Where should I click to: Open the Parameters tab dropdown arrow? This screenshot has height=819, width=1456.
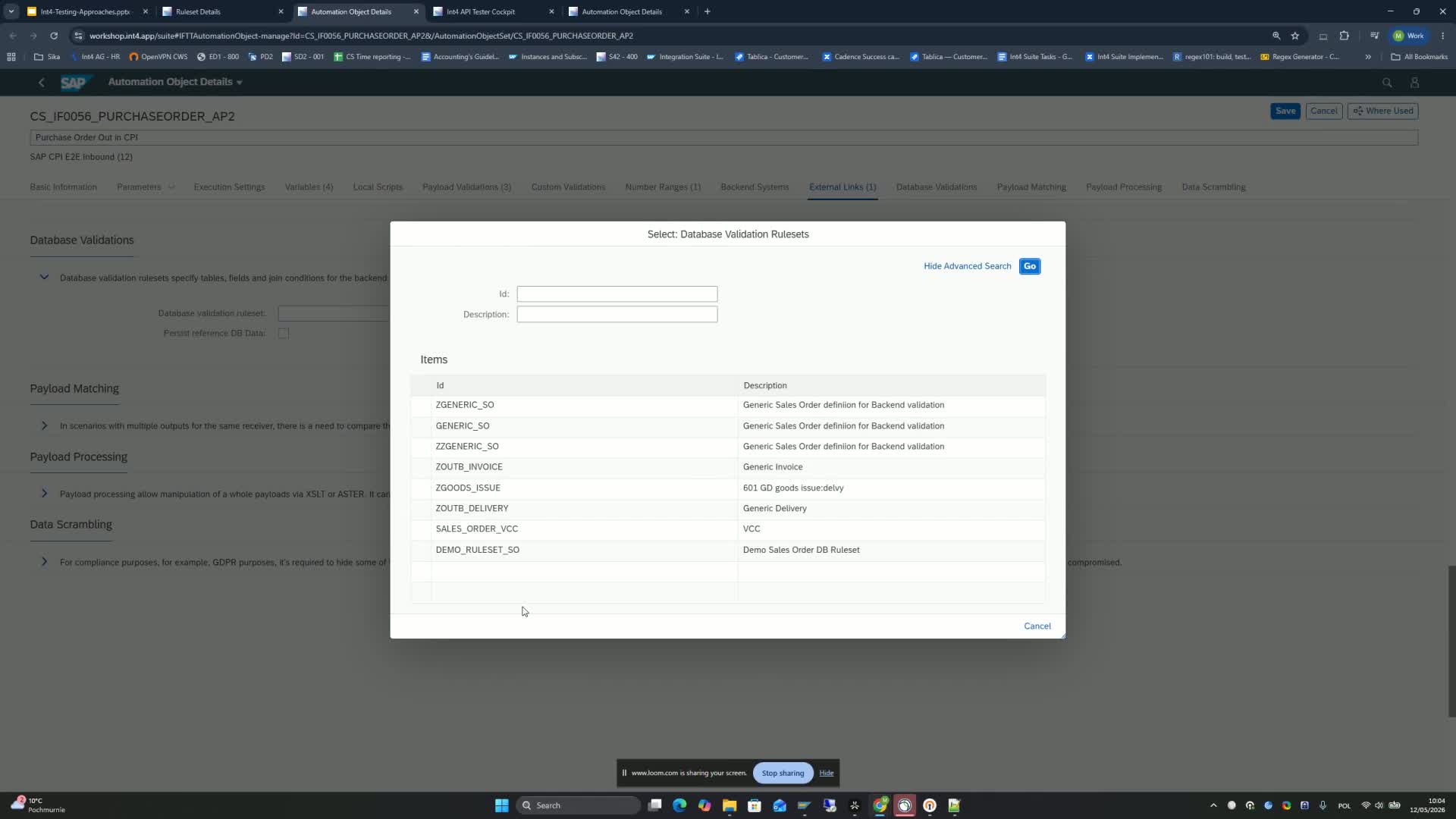click(x=171, y=187)
